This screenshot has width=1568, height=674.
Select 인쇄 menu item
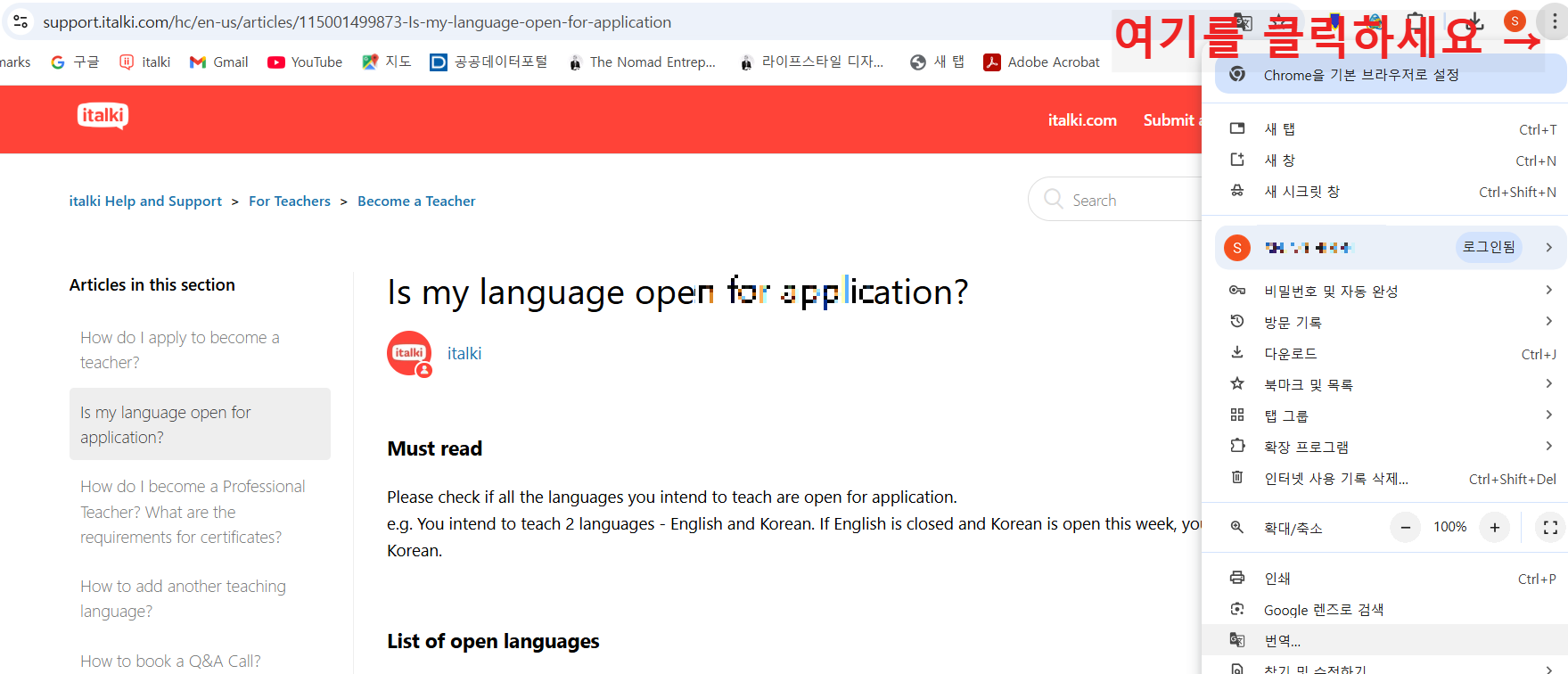click(x=1384, y=578)
